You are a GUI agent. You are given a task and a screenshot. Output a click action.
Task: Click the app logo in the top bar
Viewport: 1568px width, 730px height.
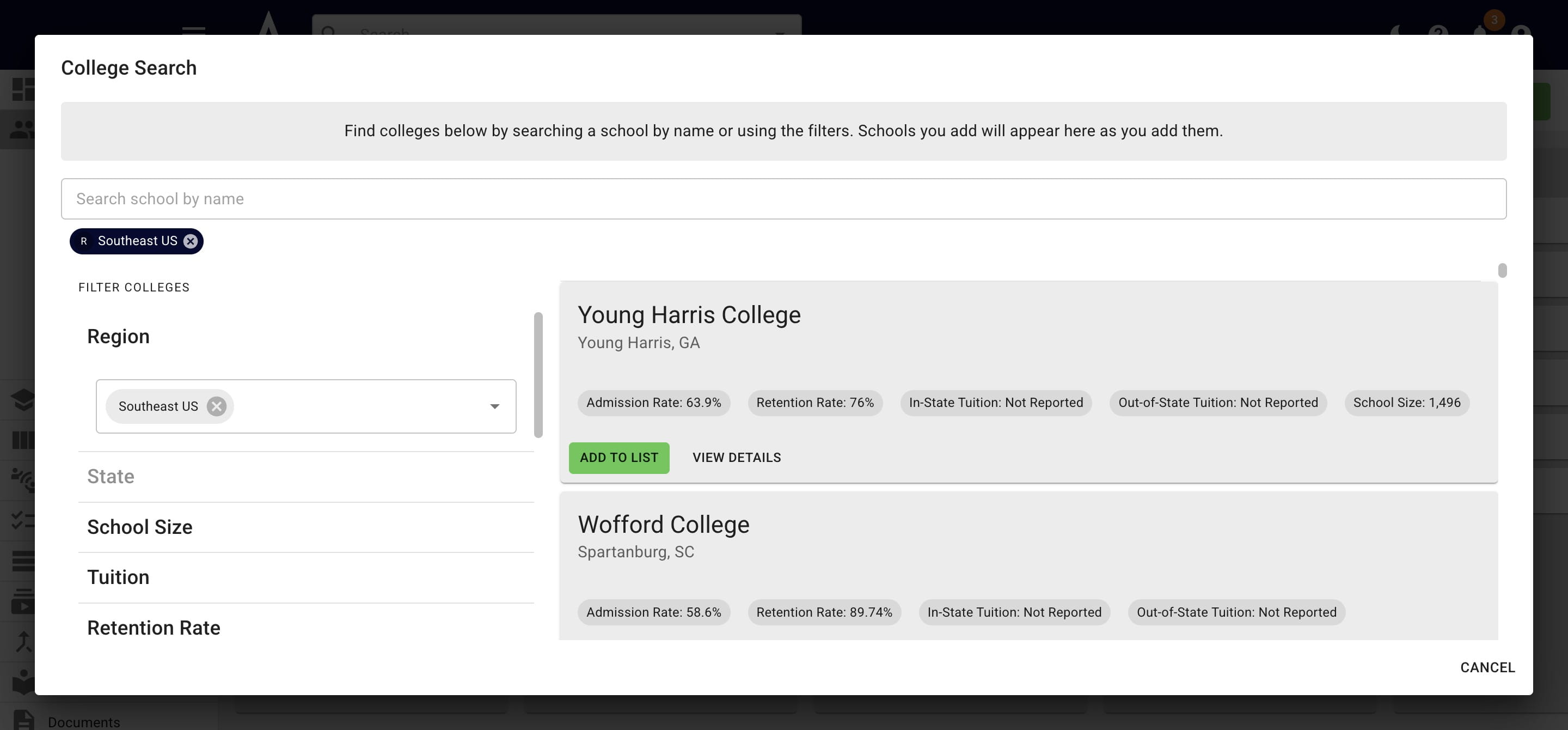[268, 23]
